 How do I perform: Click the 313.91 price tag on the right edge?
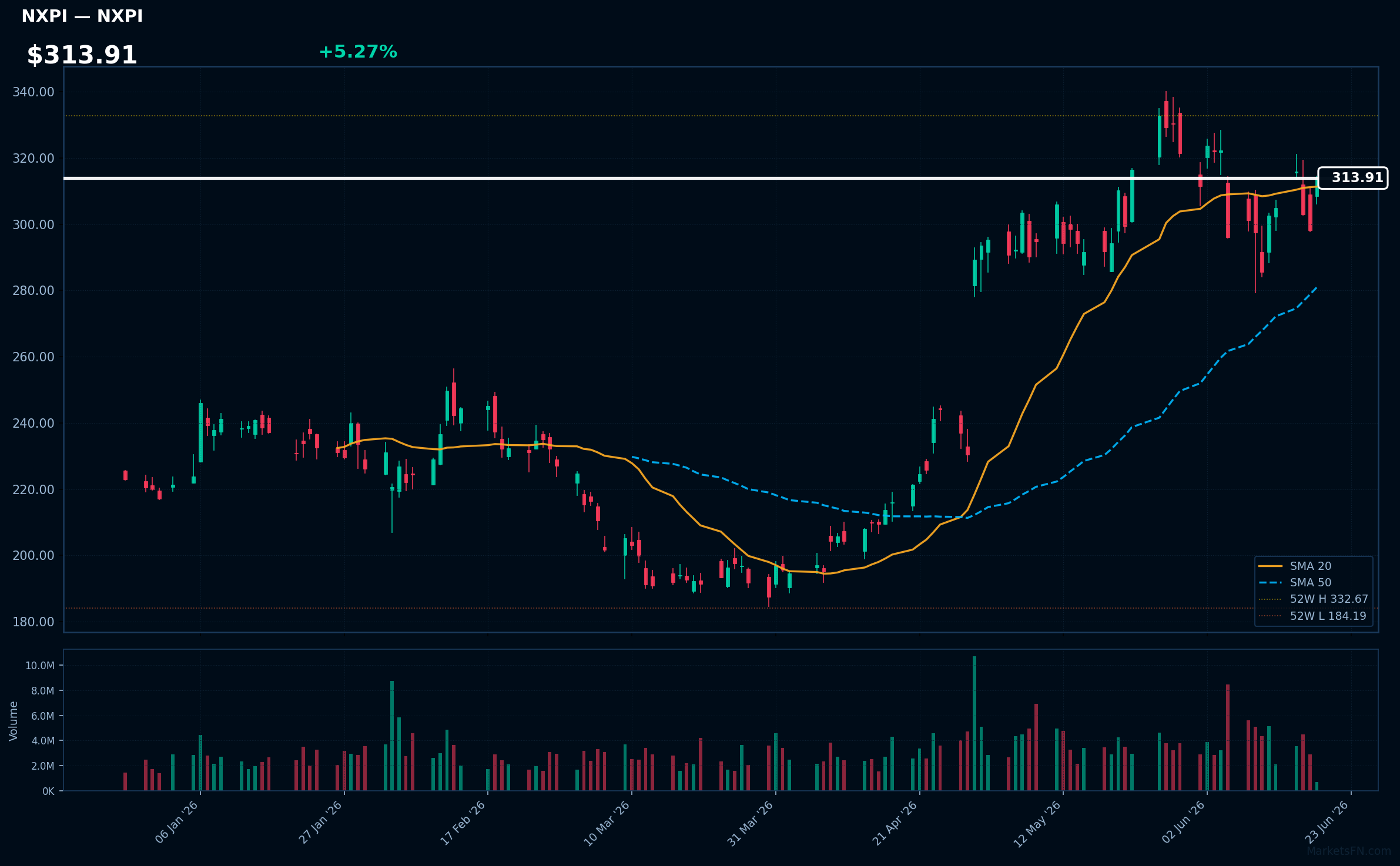pos(1352,178)
